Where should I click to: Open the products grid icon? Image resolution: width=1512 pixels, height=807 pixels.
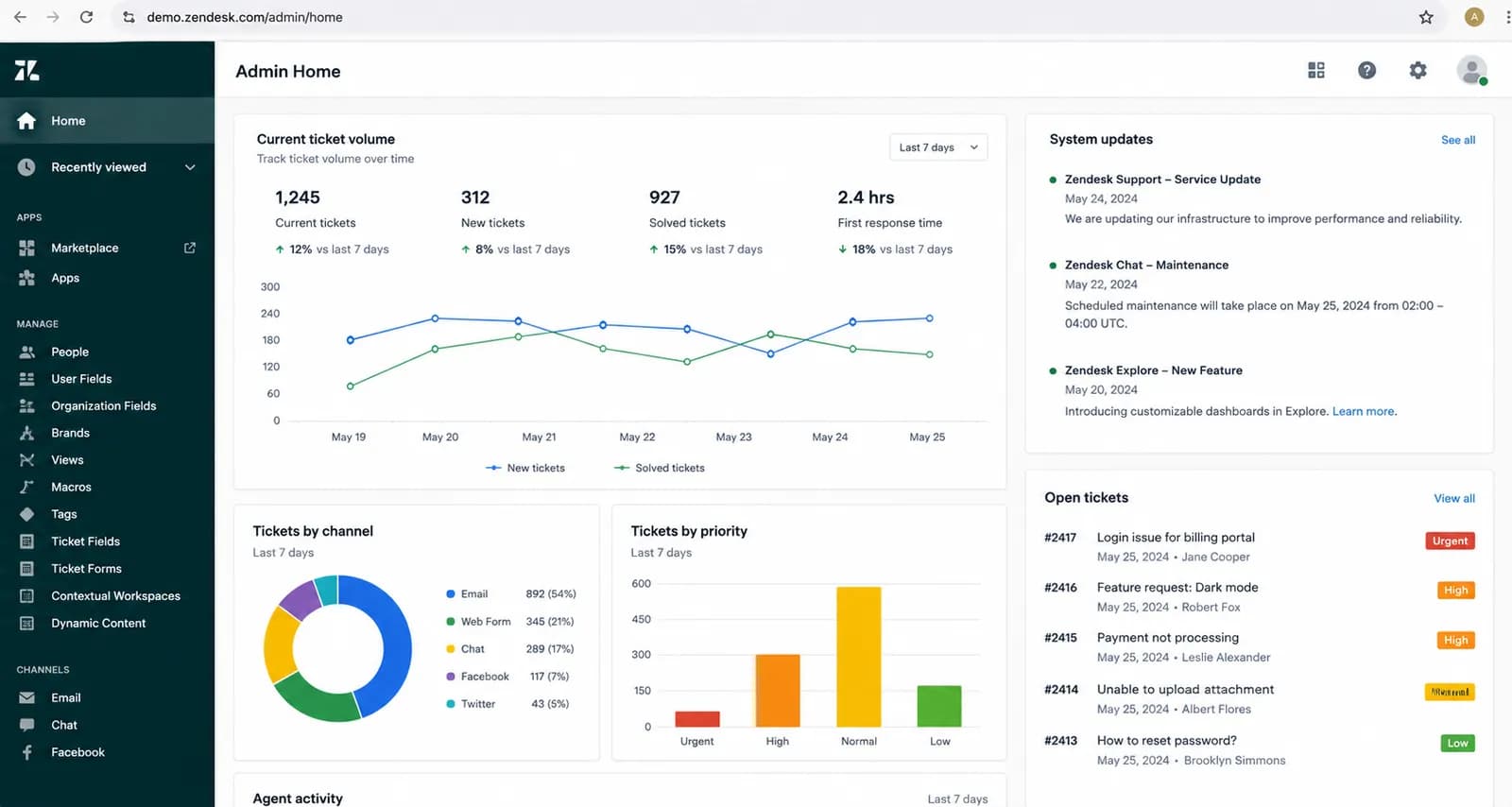click(x=1315, y=70)
